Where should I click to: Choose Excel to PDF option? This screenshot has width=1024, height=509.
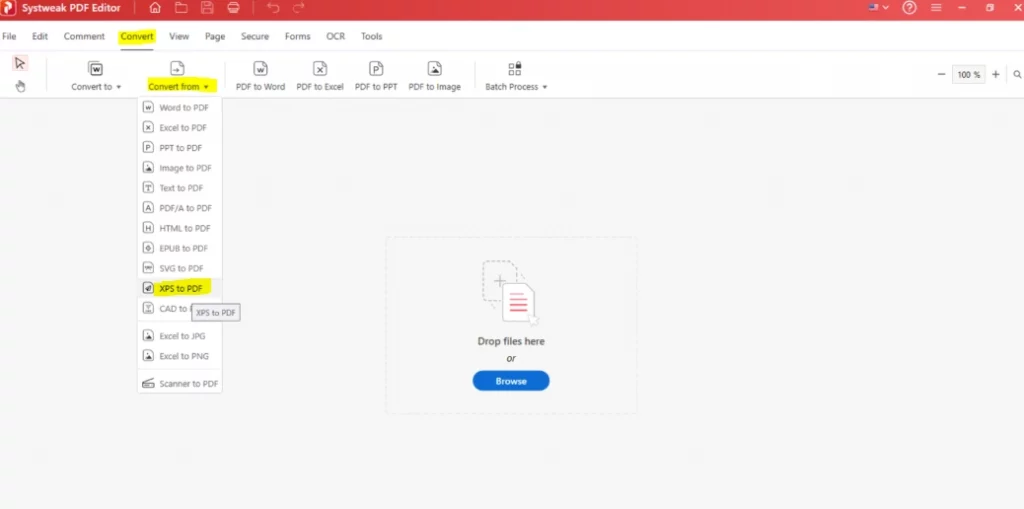(x=180, y=127)
